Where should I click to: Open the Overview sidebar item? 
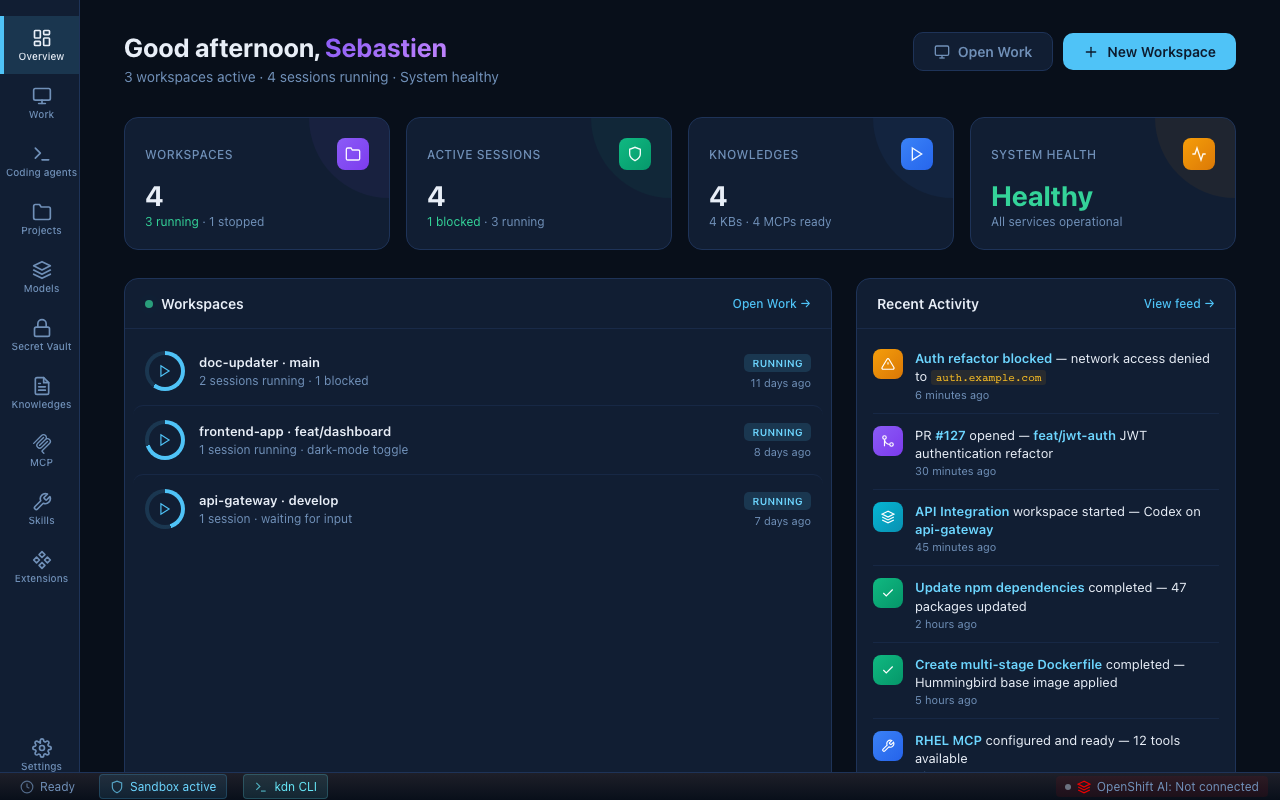(41, 45)
